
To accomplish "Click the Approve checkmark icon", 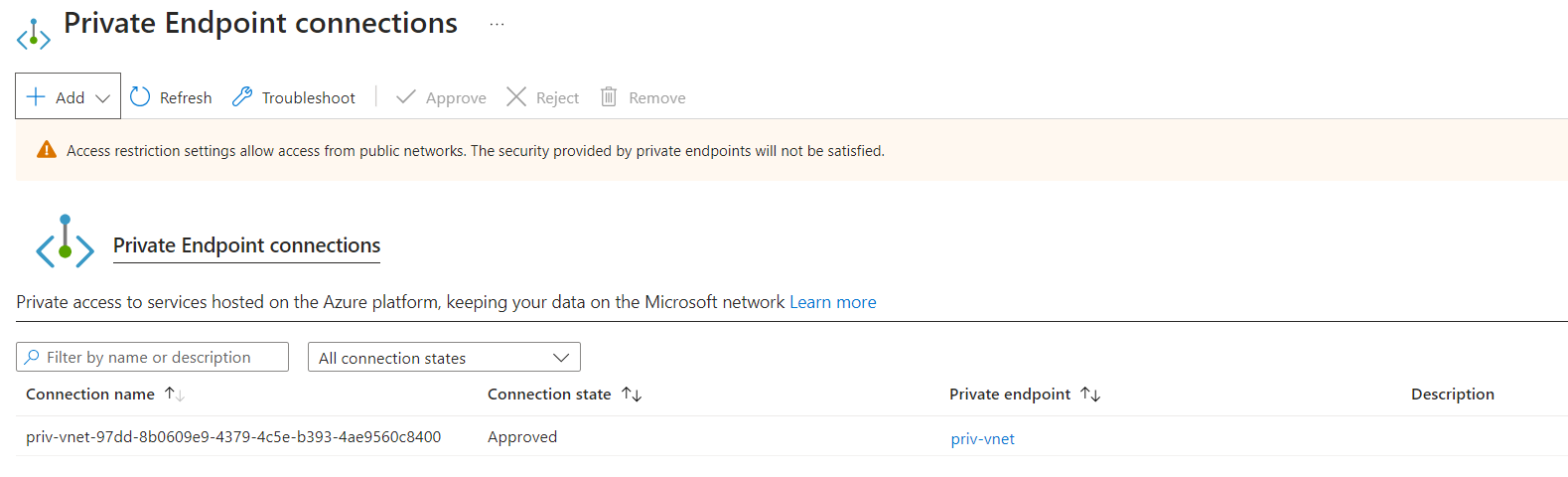I will tap(405, 96).
